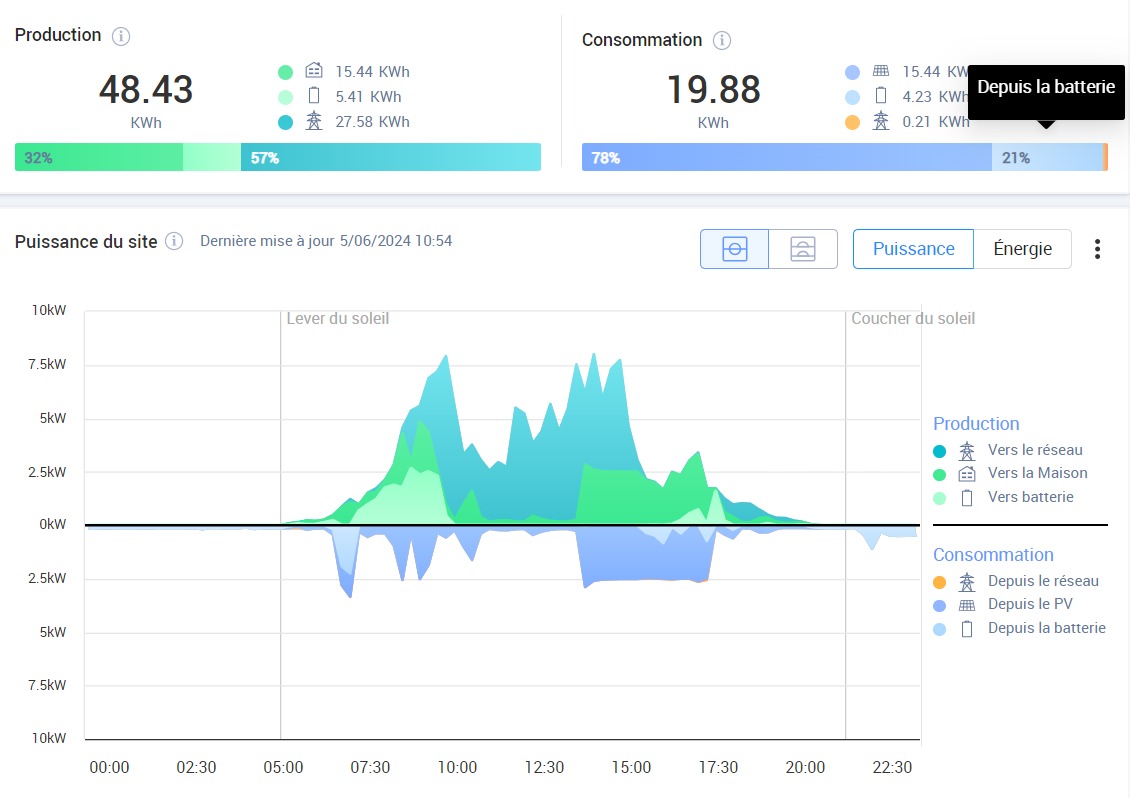Click the 78% segment of the consumption bar
Screen dimensions: 1130x798
tap(786, 157)
